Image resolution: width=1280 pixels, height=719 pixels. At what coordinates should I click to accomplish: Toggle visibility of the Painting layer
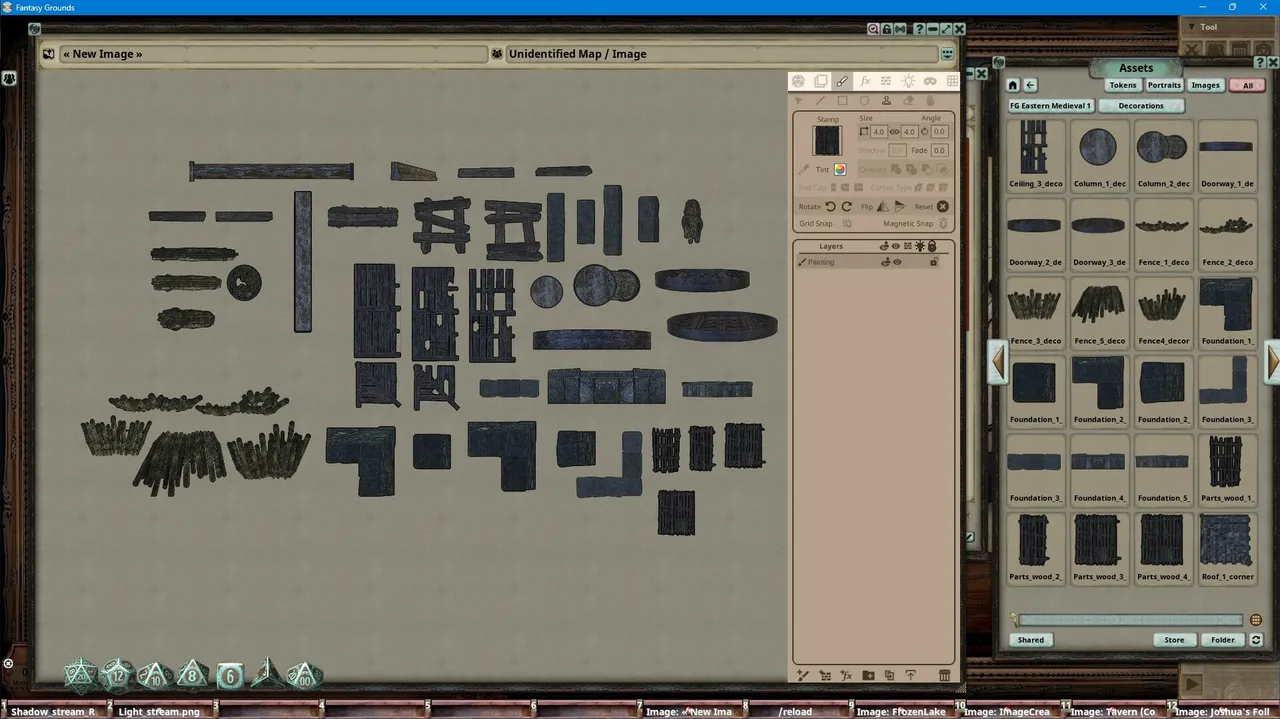tap(897, 262)
